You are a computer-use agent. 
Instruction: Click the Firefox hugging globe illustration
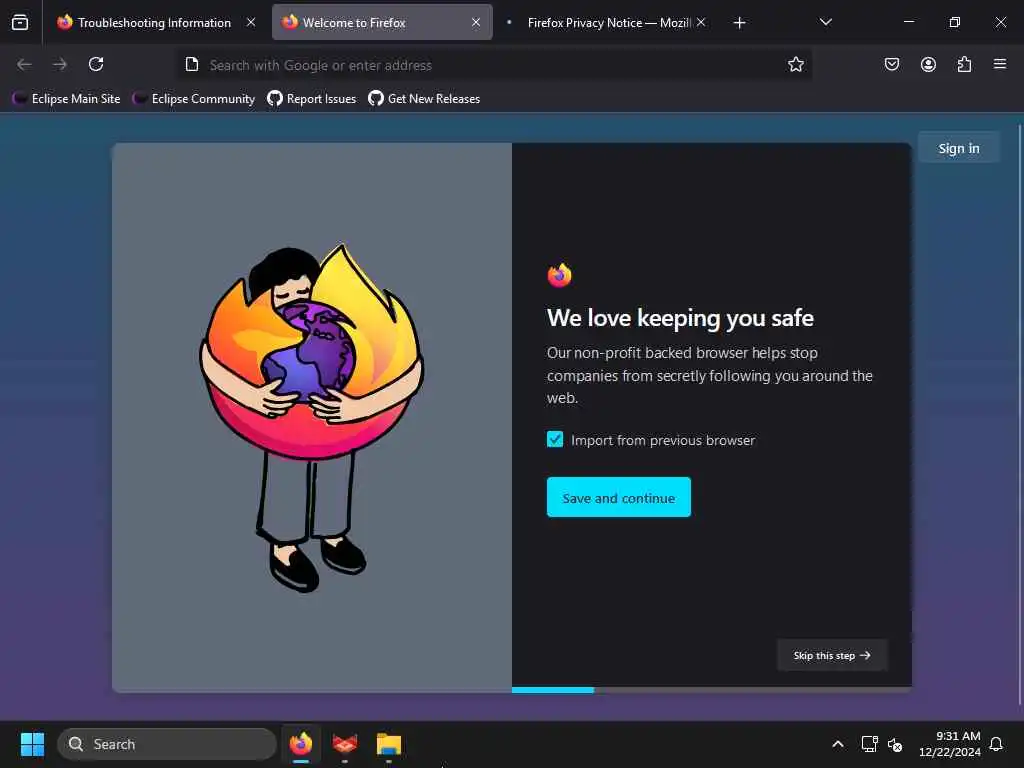point(312,418)
